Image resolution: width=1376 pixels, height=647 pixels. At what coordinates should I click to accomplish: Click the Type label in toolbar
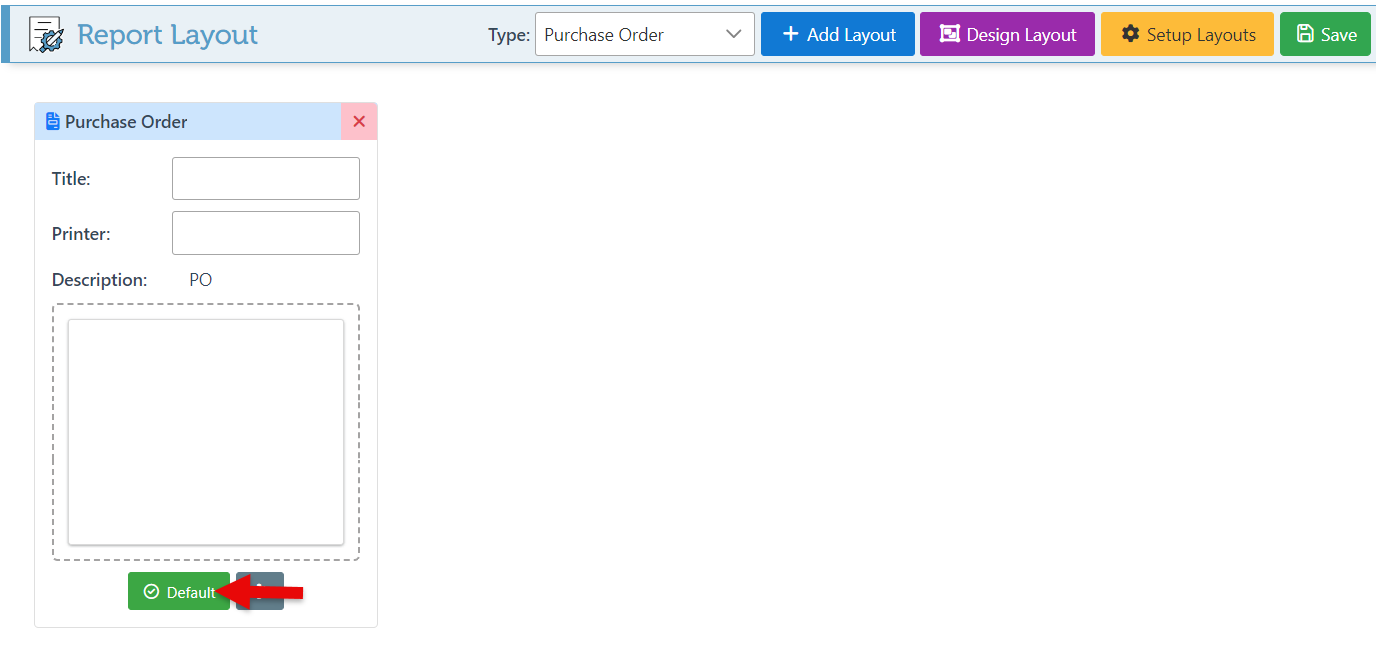point(508,35)
